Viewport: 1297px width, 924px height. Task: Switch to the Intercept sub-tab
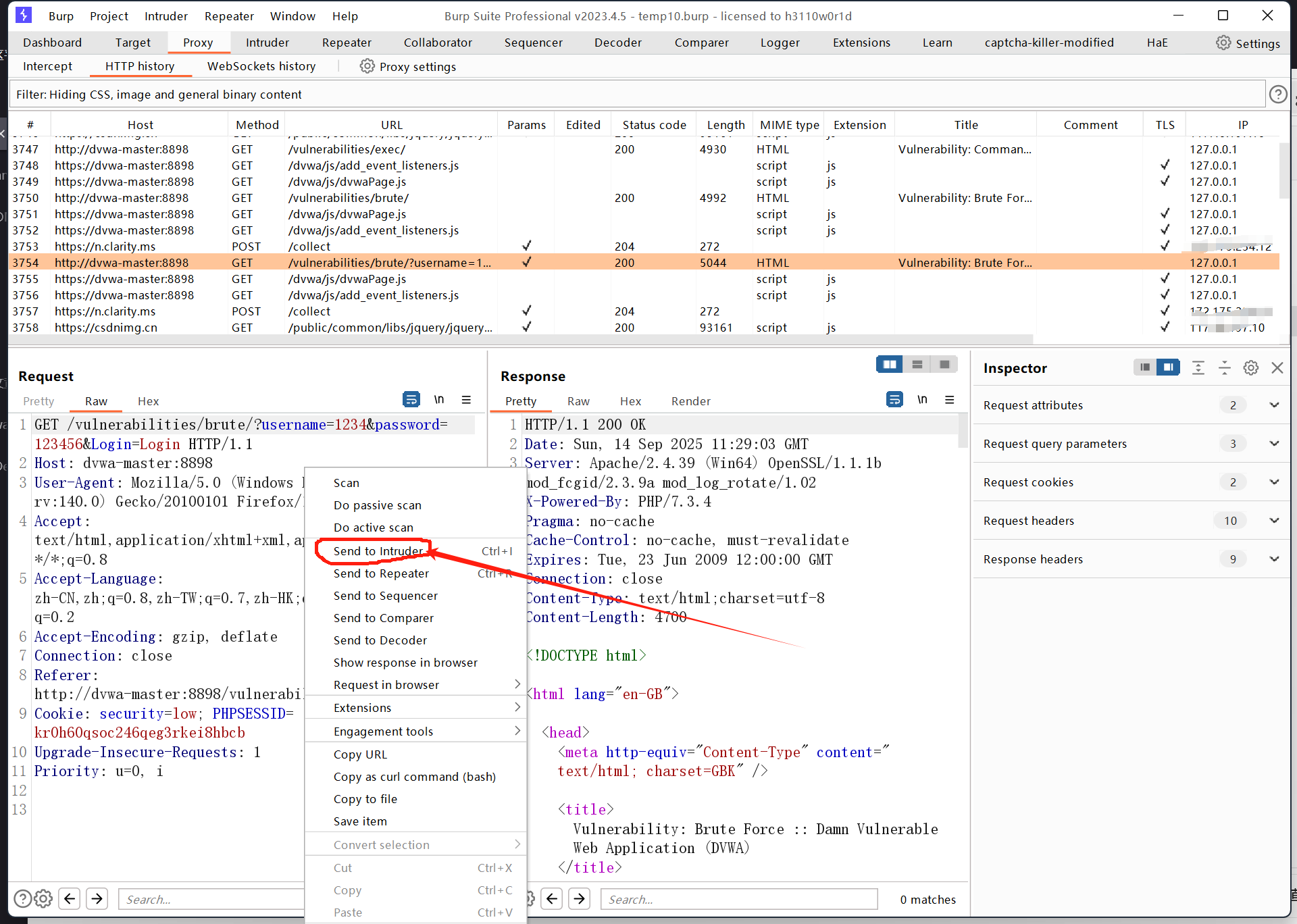[x=47, y=66]
